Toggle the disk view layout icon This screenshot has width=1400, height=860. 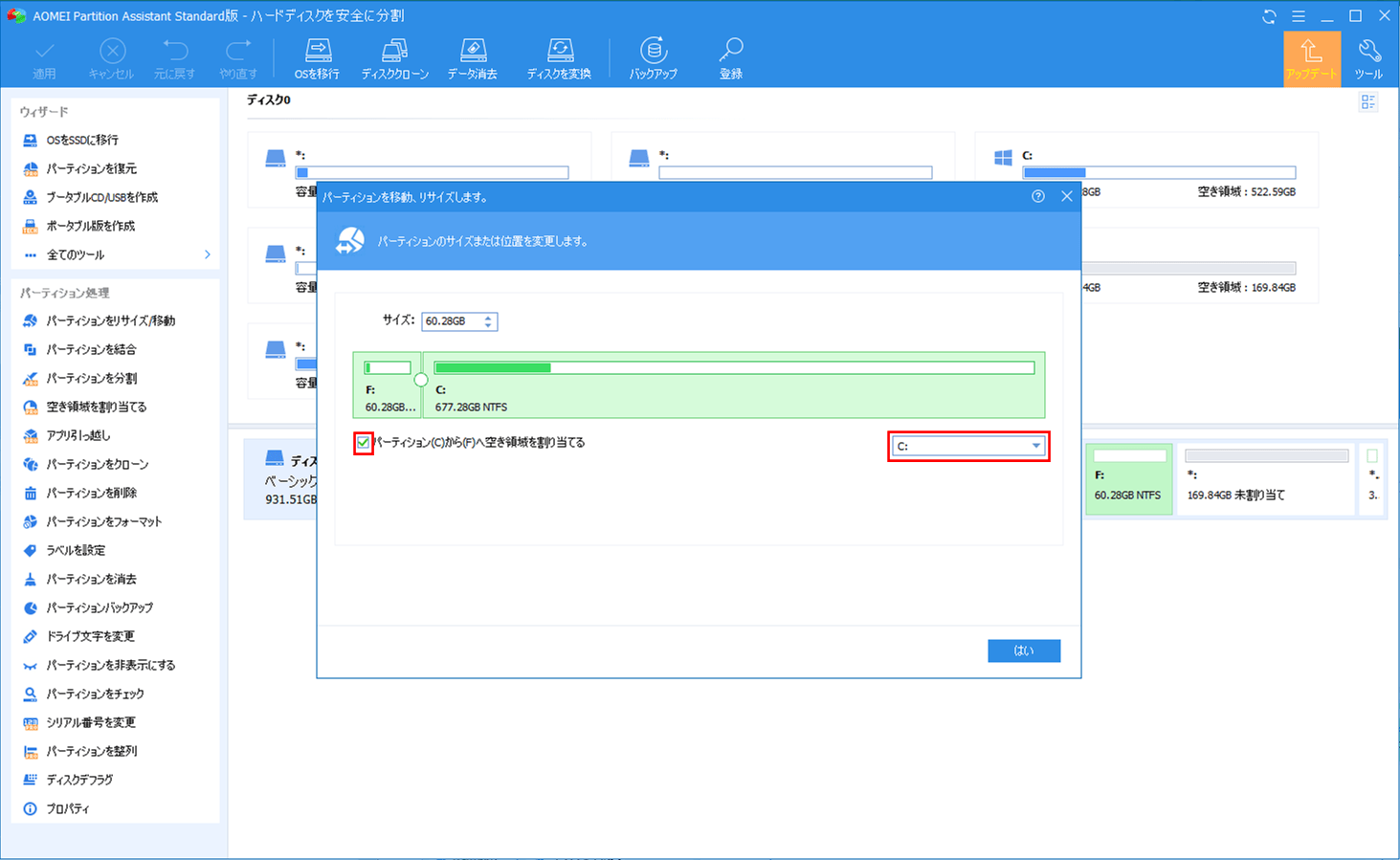(x=1368, y=102)
